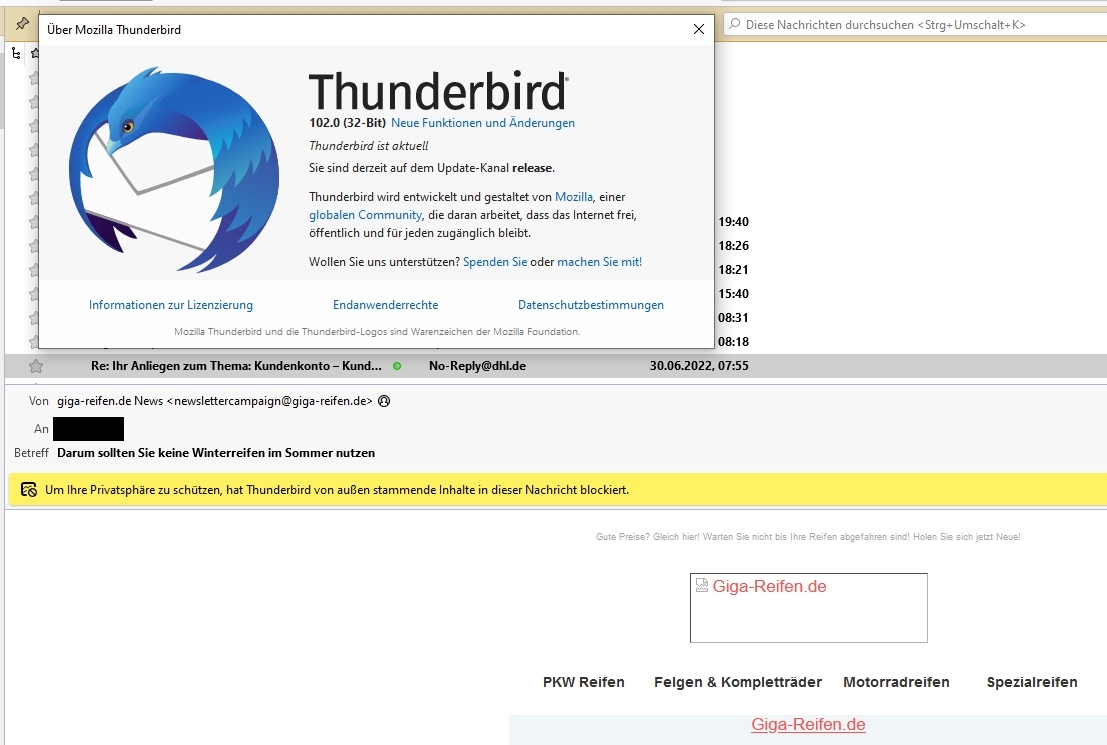Click the Spenden Sie link

(495, 262)
